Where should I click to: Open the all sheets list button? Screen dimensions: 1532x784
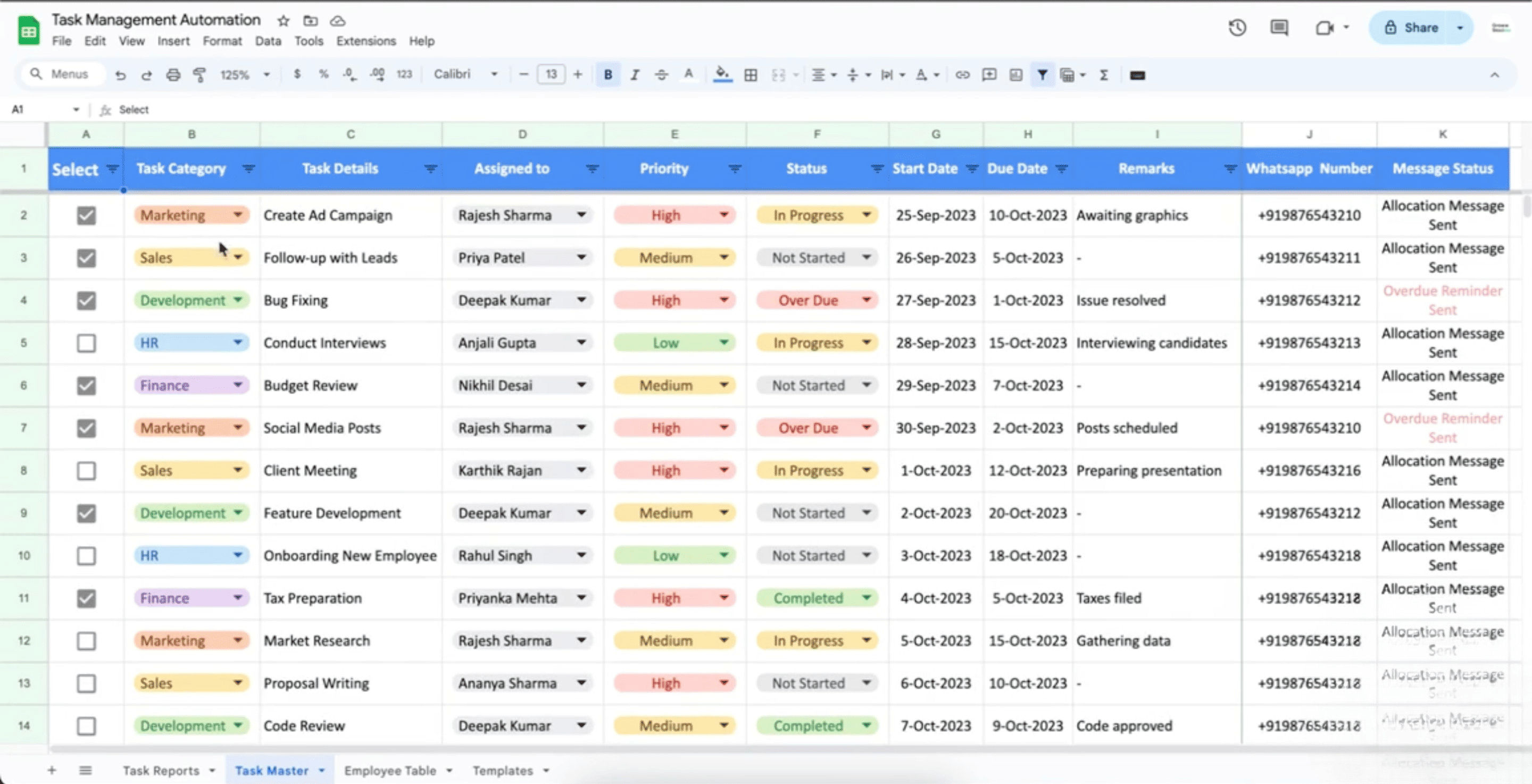[86, 770]
